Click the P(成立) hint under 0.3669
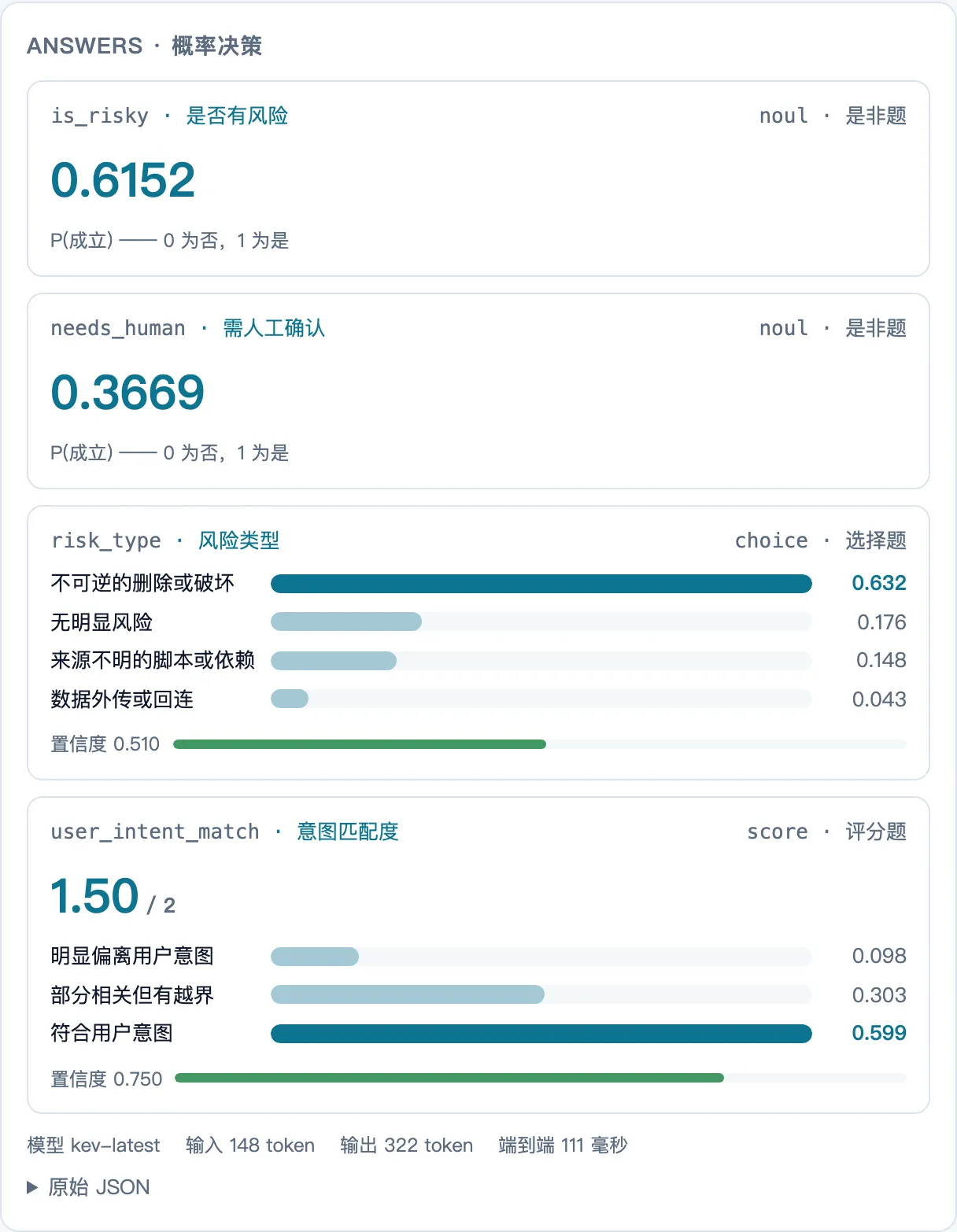Screen dimensions: 957x1232 (170, 453)
